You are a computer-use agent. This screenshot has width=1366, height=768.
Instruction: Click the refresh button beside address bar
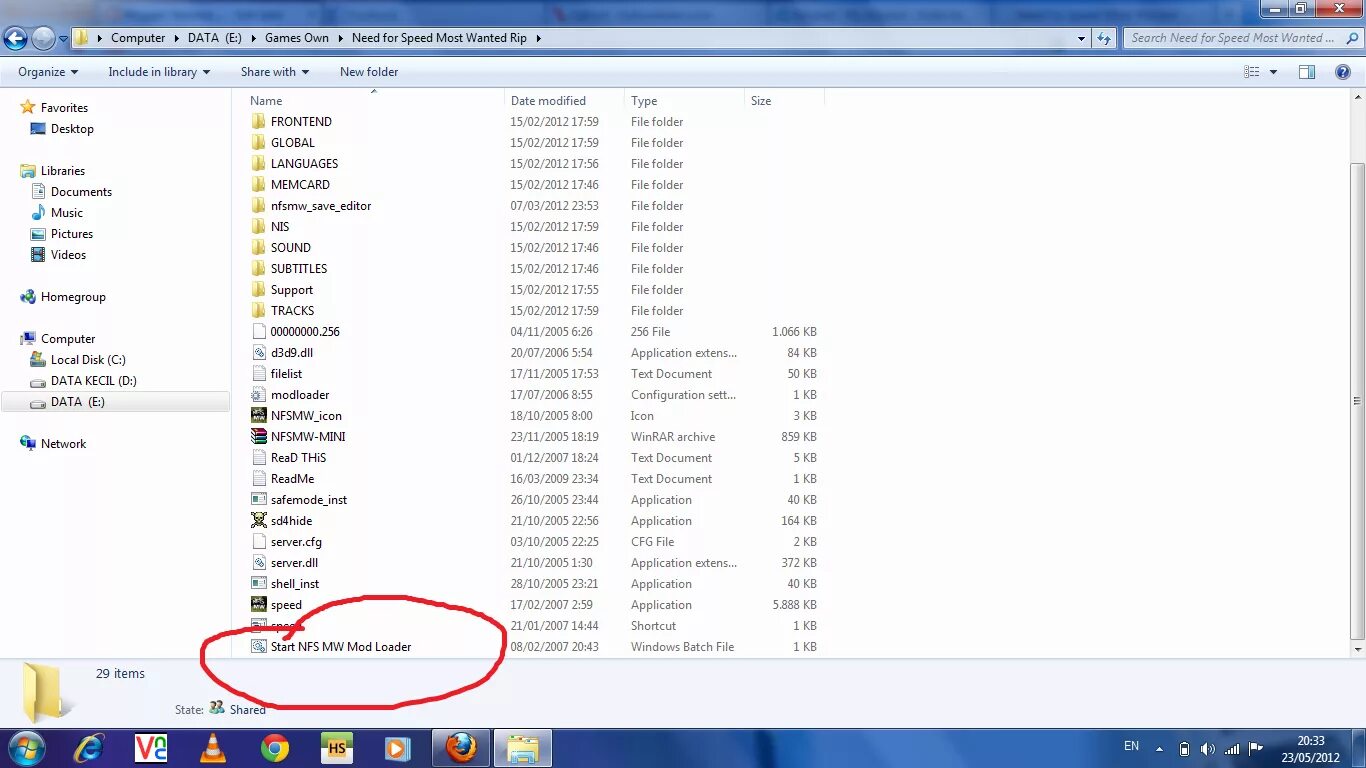coord(1104,38)
